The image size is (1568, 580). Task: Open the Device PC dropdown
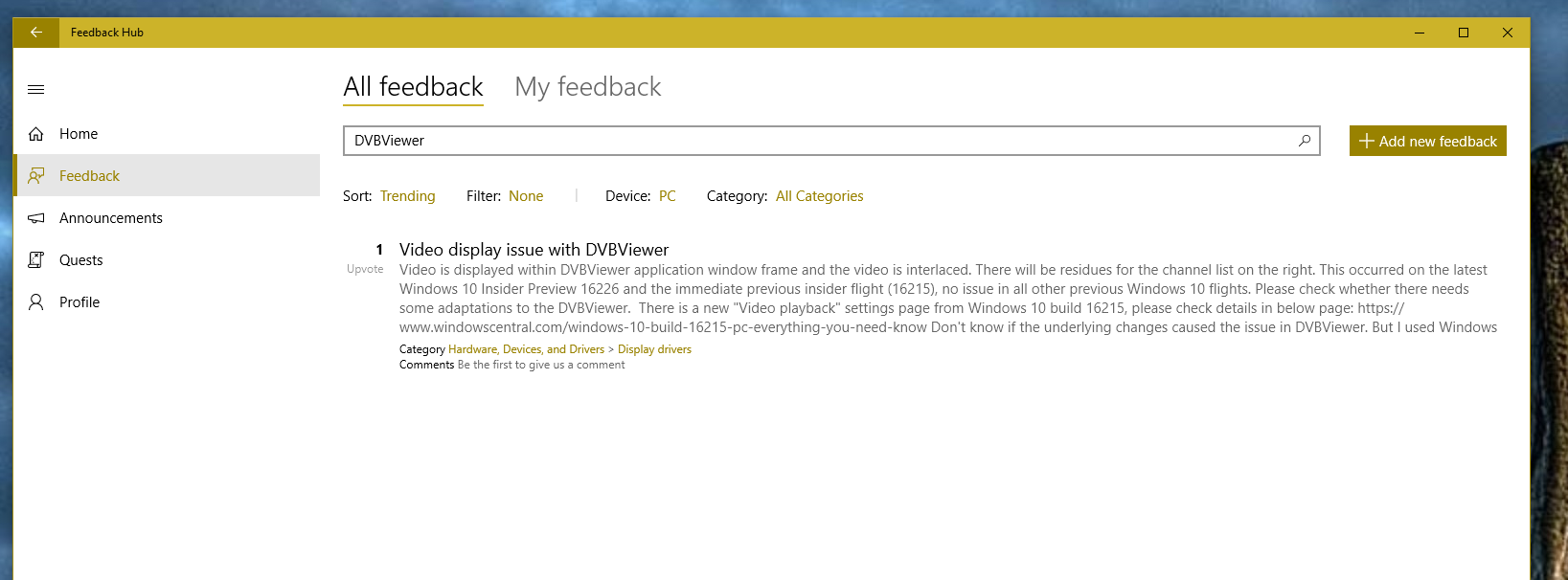pos(668,196)
